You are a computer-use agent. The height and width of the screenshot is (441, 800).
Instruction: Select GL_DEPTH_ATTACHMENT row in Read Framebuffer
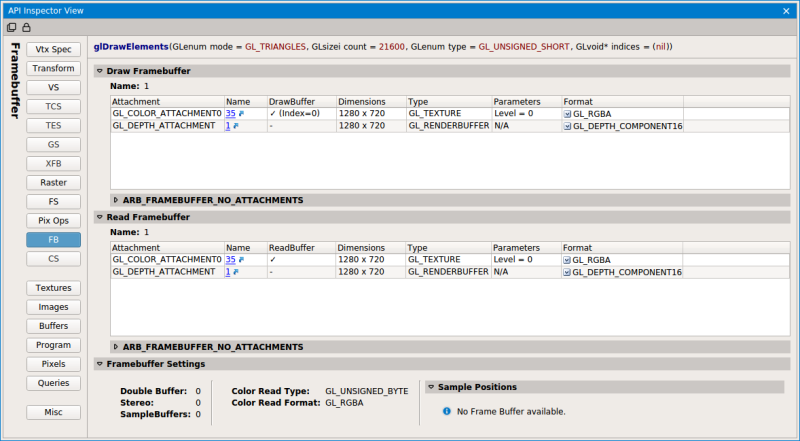click(449, 272)
